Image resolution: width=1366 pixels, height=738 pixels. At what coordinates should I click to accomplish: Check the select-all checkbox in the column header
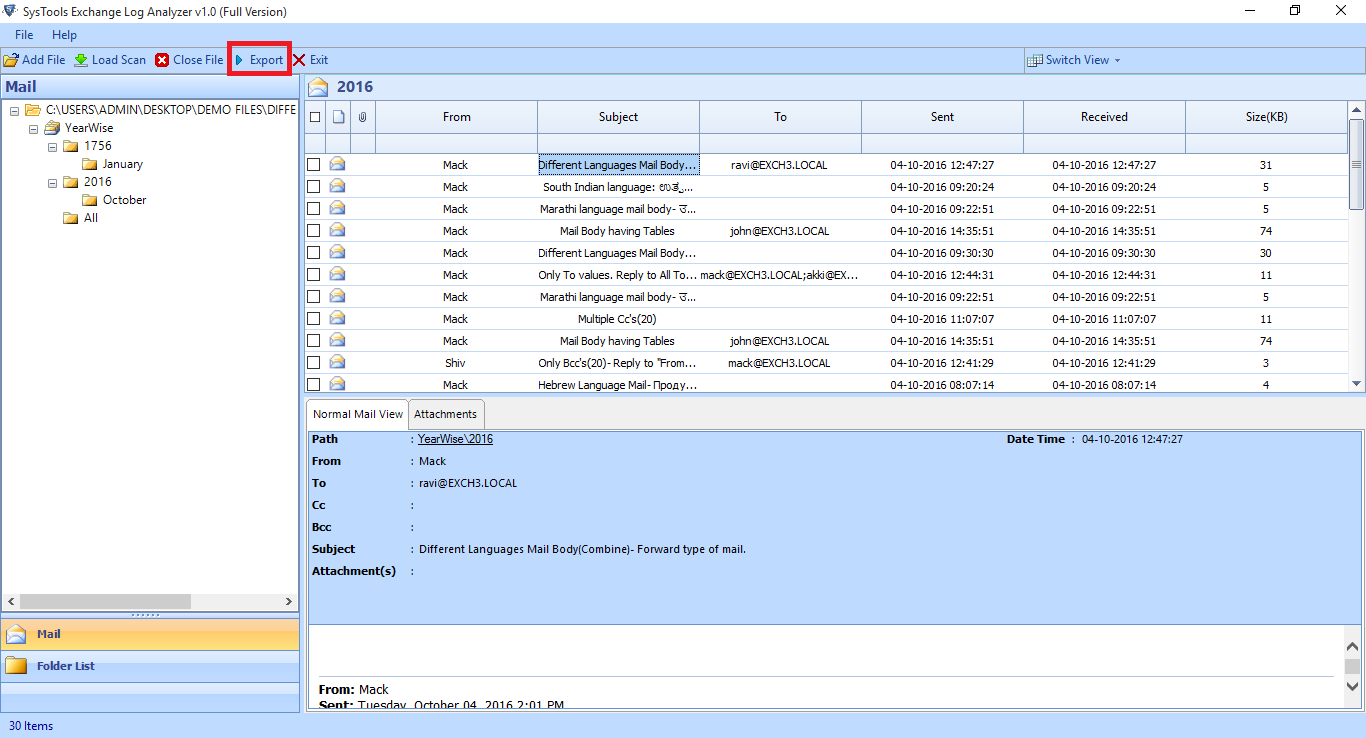click(313, 116)
